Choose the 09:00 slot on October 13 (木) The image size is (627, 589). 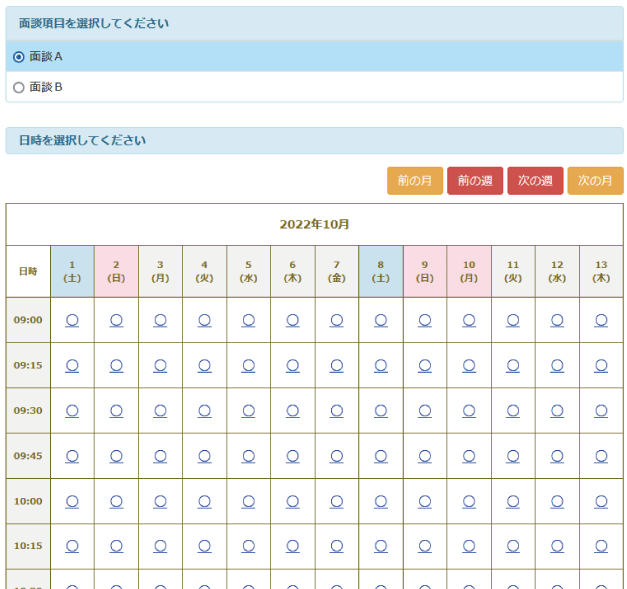(x=601, y=320)
